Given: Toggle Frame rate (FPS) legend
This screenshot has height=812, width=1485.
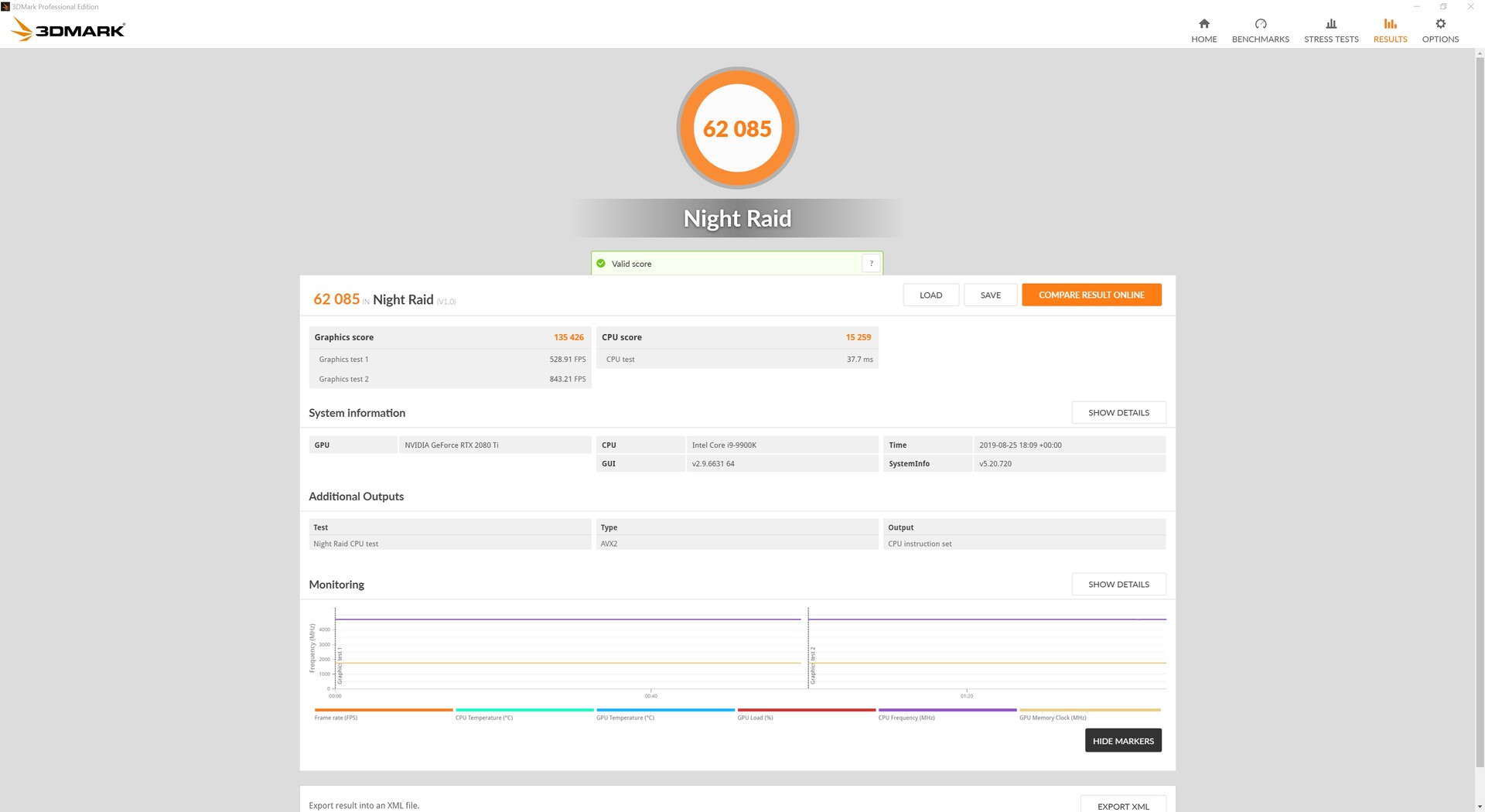Looking at the screenshot, I should pos(383,714).
